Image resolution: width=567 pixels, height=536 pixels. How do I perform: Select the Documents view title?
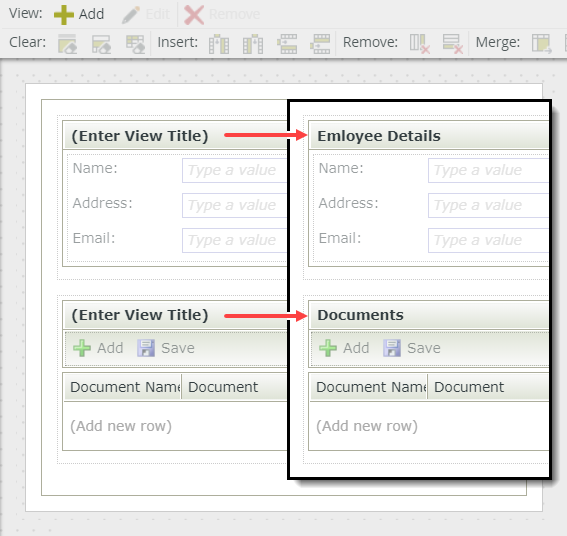coord(360,315)
